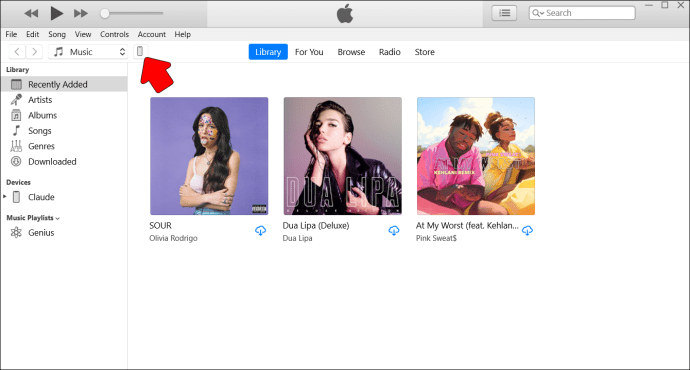Click the Search input field

point(582,13)
